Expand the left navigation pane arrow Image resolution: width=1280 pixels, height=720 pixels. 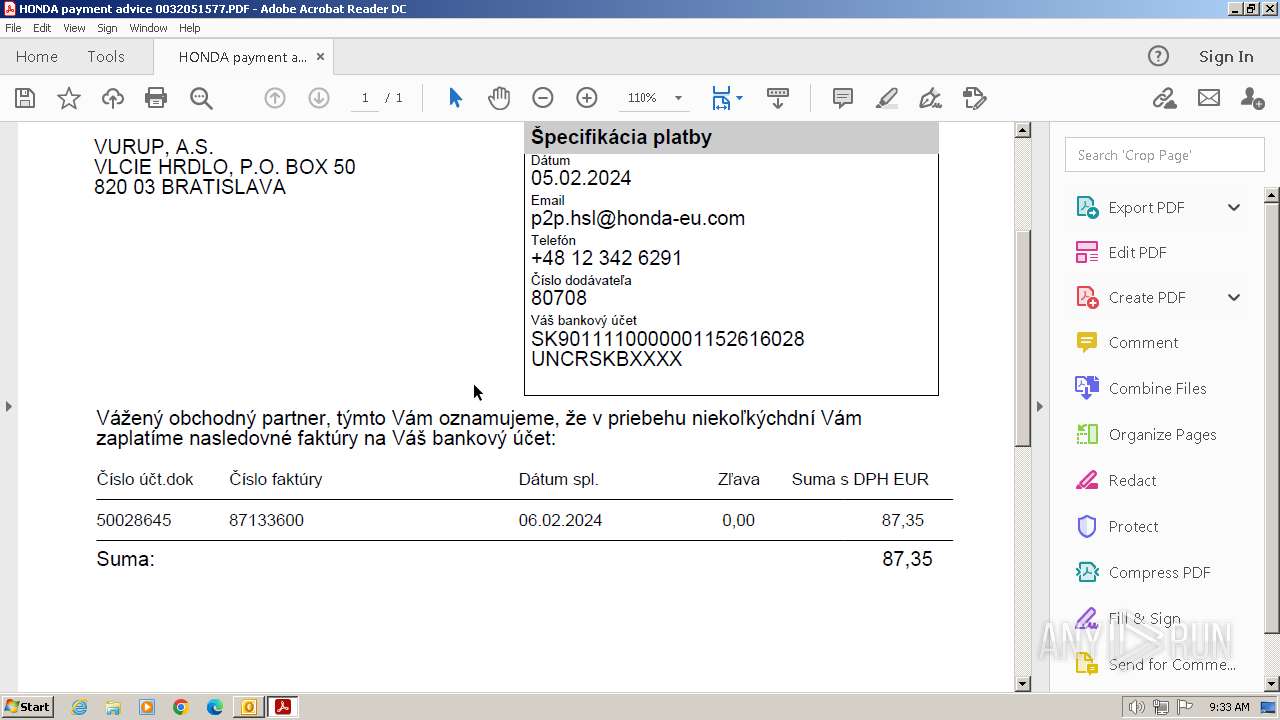click(x=9, y=406)
